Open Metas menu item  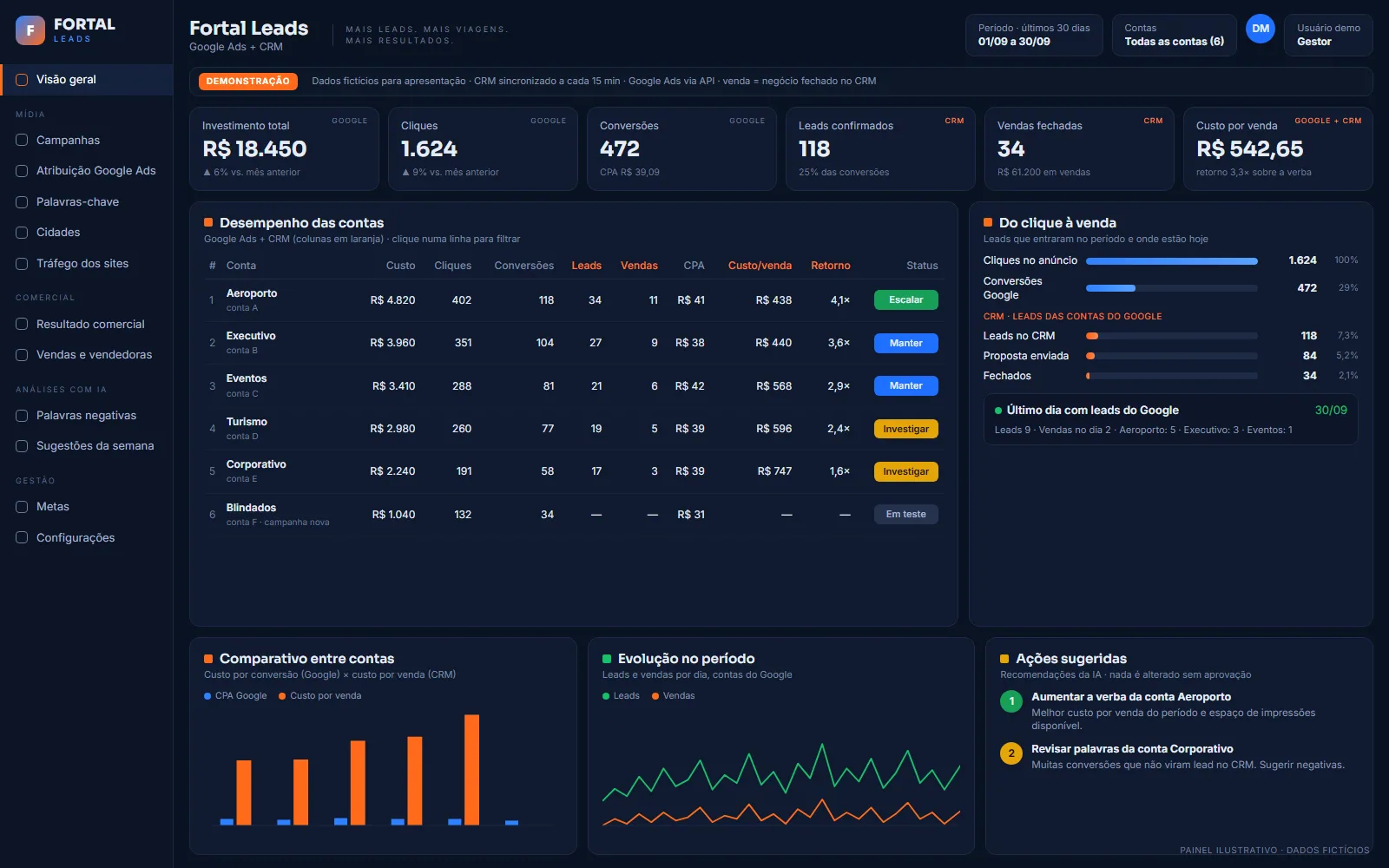87,507
